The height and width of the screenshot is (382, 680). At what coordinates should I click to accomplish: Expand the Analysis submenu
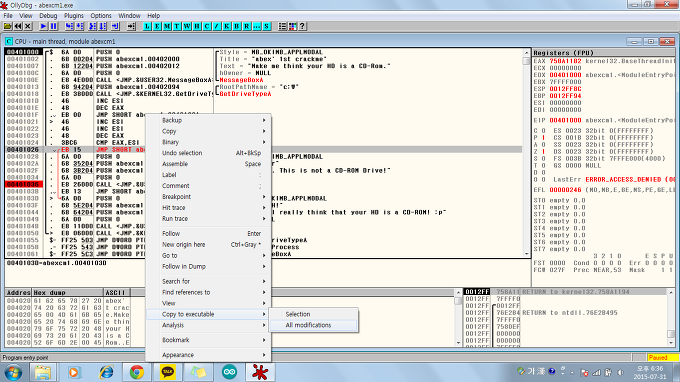pyautogui.click(x=209, y=325)
